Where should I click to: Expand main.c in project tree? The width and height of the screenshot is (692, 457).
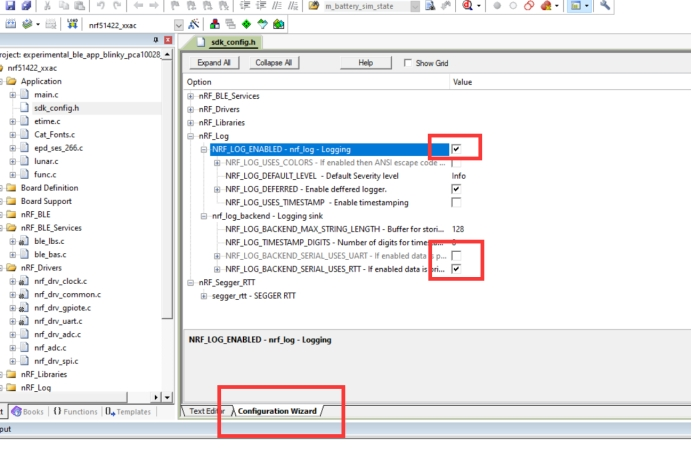[13, 94]
